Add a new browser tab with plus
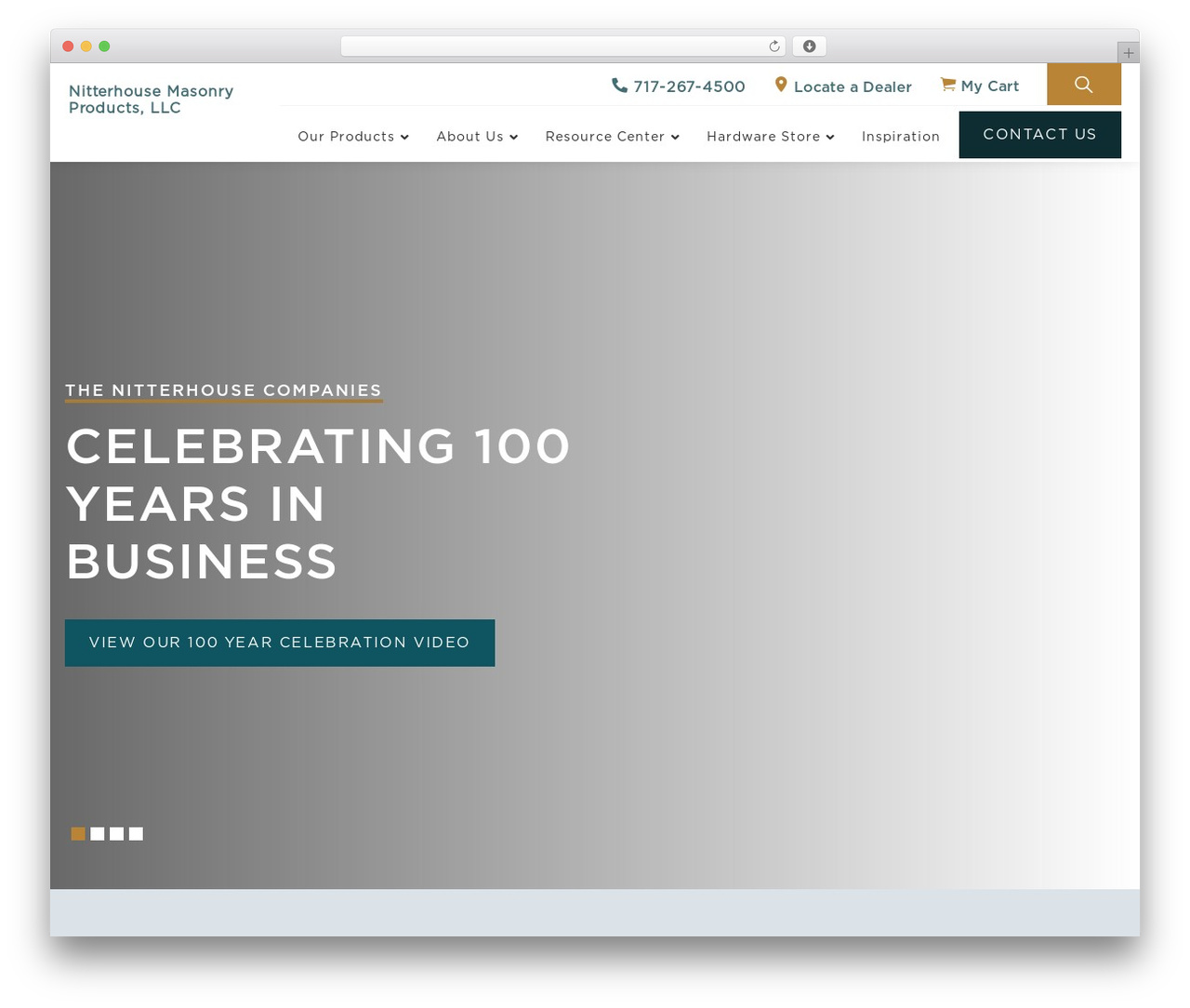Screen dimensions: 1190x1008 pos(1129,53)
